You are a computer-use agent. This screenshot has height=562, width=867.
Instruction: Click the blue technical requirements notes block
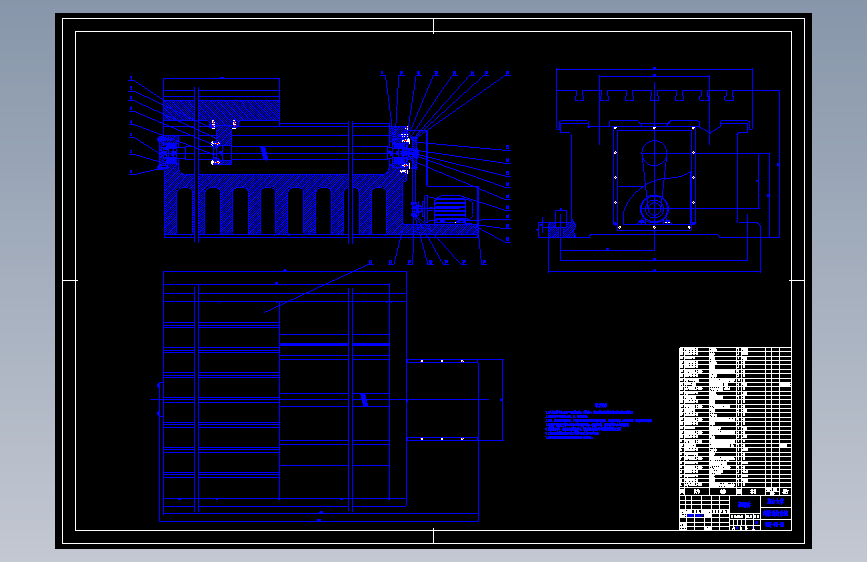click(598, 422)
